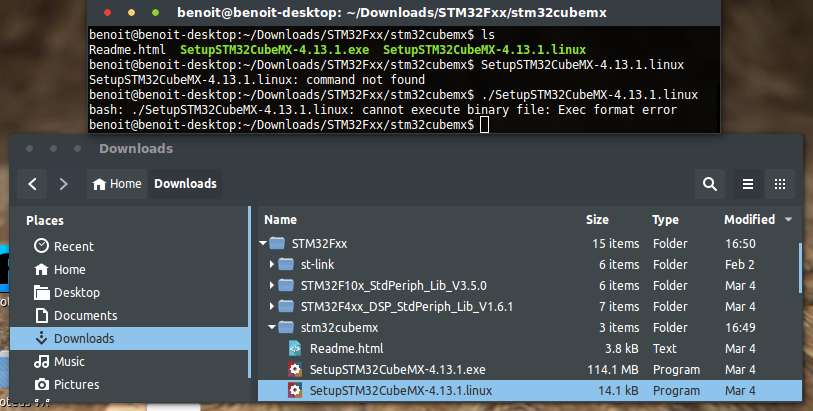Go forward with the right arrow button

(x=64, y=184)
